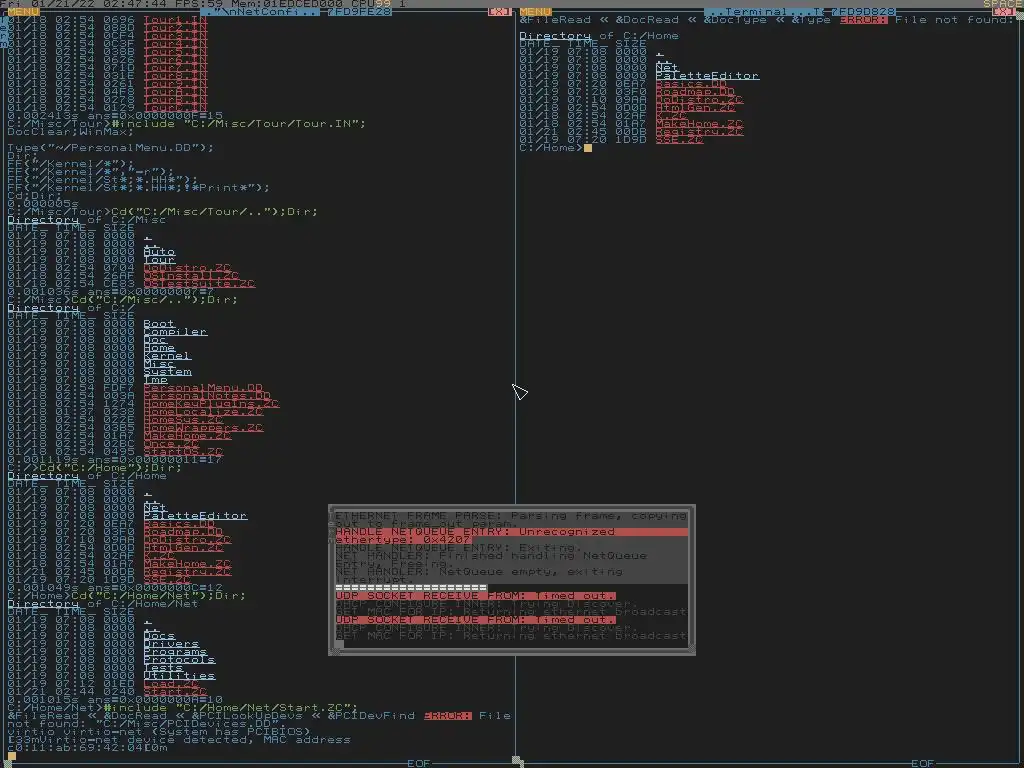Open SSE.ZC in the left window listing

click(x=167, y=579)
